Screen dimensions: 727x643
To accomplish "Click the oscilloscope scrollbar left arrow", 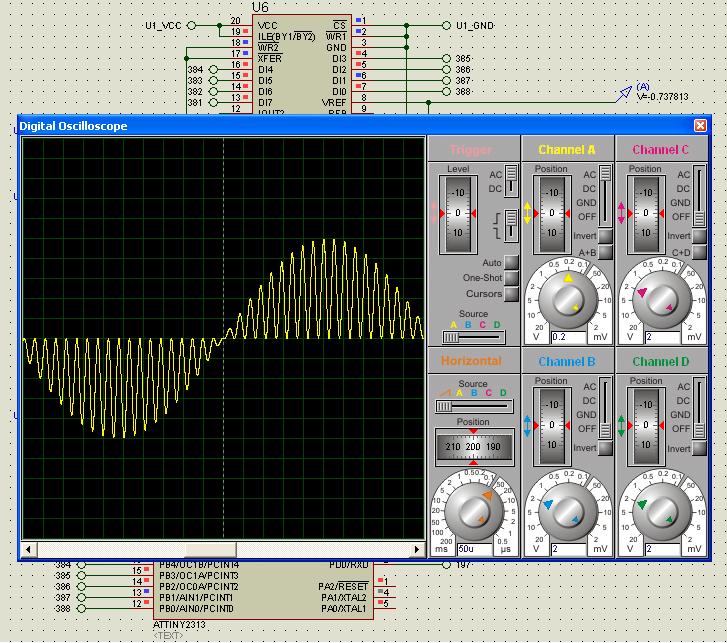I will coord(28,549).
